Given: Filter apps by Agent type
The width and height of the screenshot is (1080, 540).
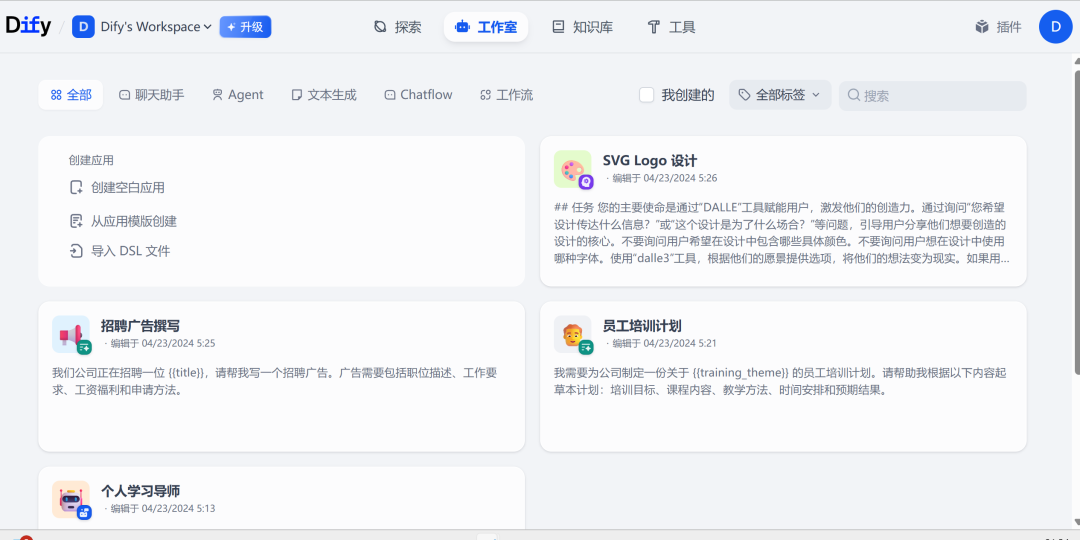Looking at the screenshot, I should point(238,95).
